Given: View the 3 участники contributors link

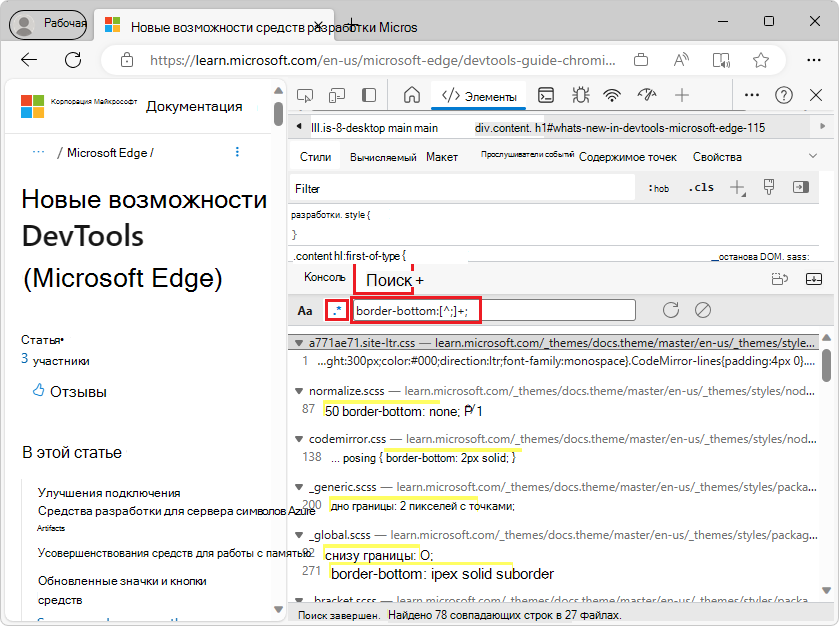Looking at the screenshot, I should click(55, 360).
